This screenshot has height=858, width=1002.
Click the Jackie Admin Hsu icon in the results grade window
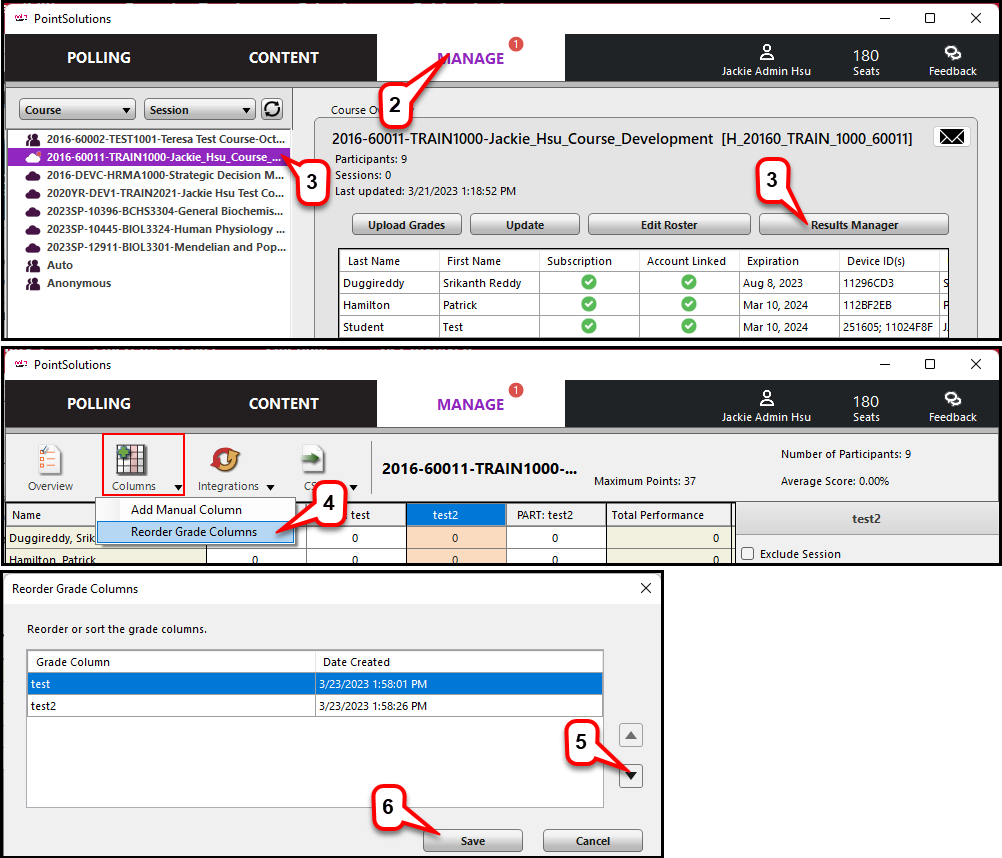pos(766,399)
